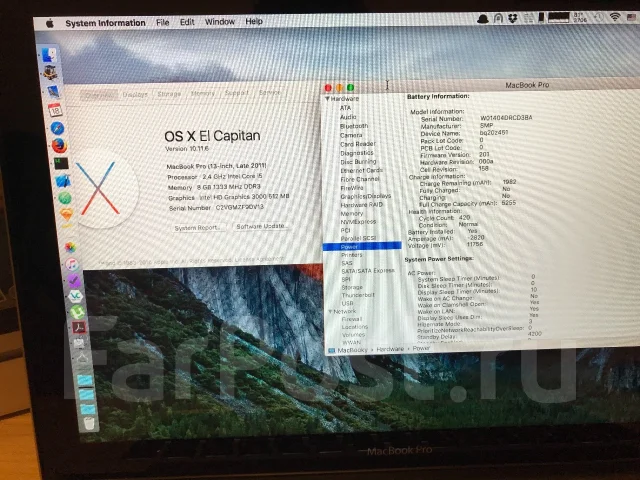Viewport: 640px width, 480px height.
Task: Open the Edit menu
Action: point(187,22)
